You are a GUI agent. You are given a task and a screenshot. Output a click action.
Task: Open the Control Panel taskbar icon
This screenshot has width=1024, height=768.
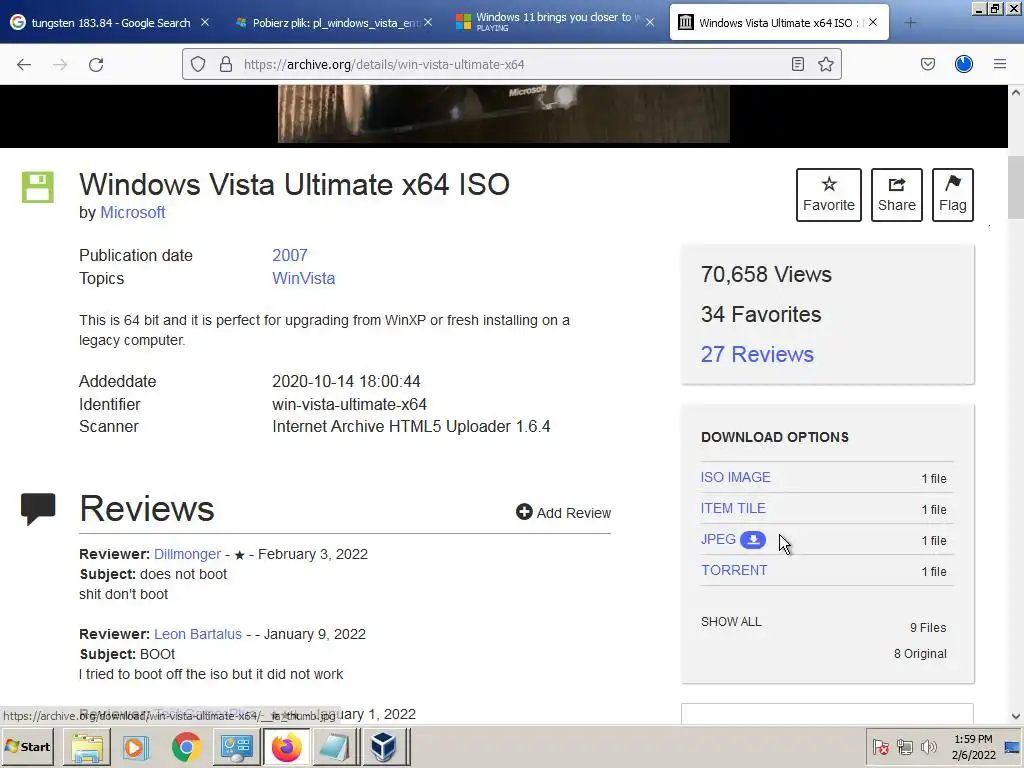[236, 747]
